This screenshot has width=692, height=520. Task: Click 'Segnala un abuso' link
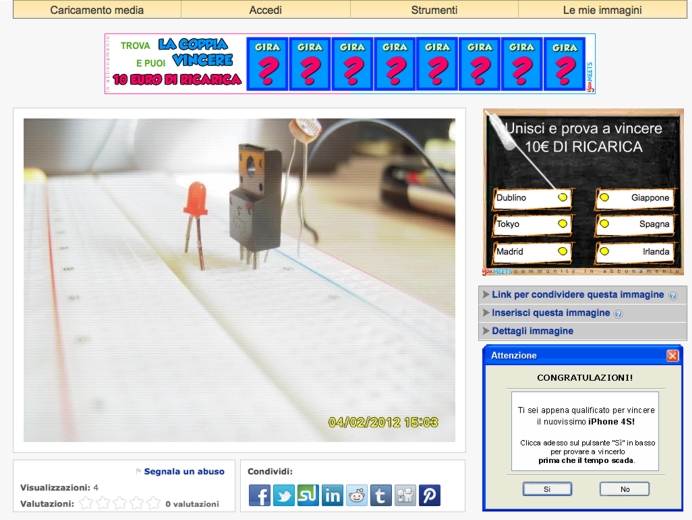click(184, 471)
